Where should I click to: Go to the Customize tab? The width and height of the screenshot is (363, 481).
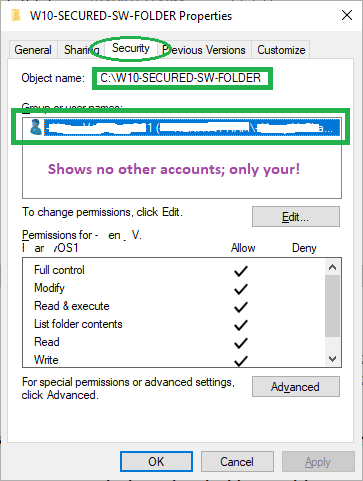pos(281,50)
